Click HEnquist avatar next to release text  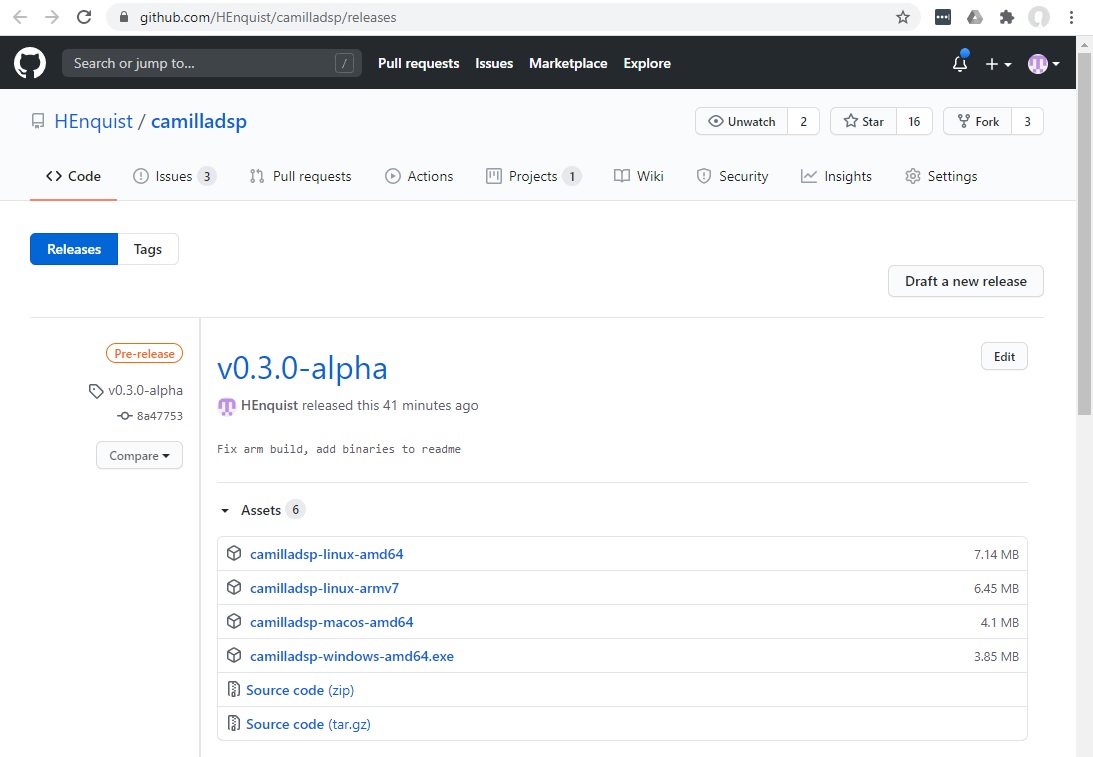(x=227, y=406)
